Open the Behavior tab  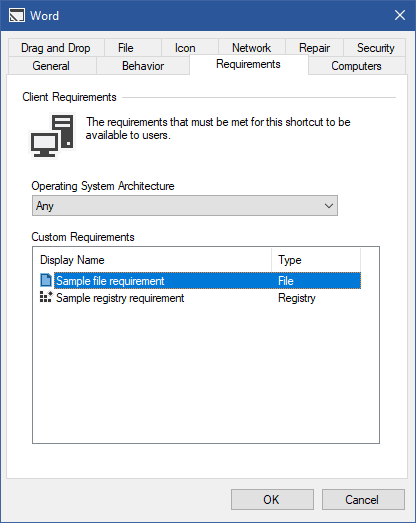click(x=143, y=66)
